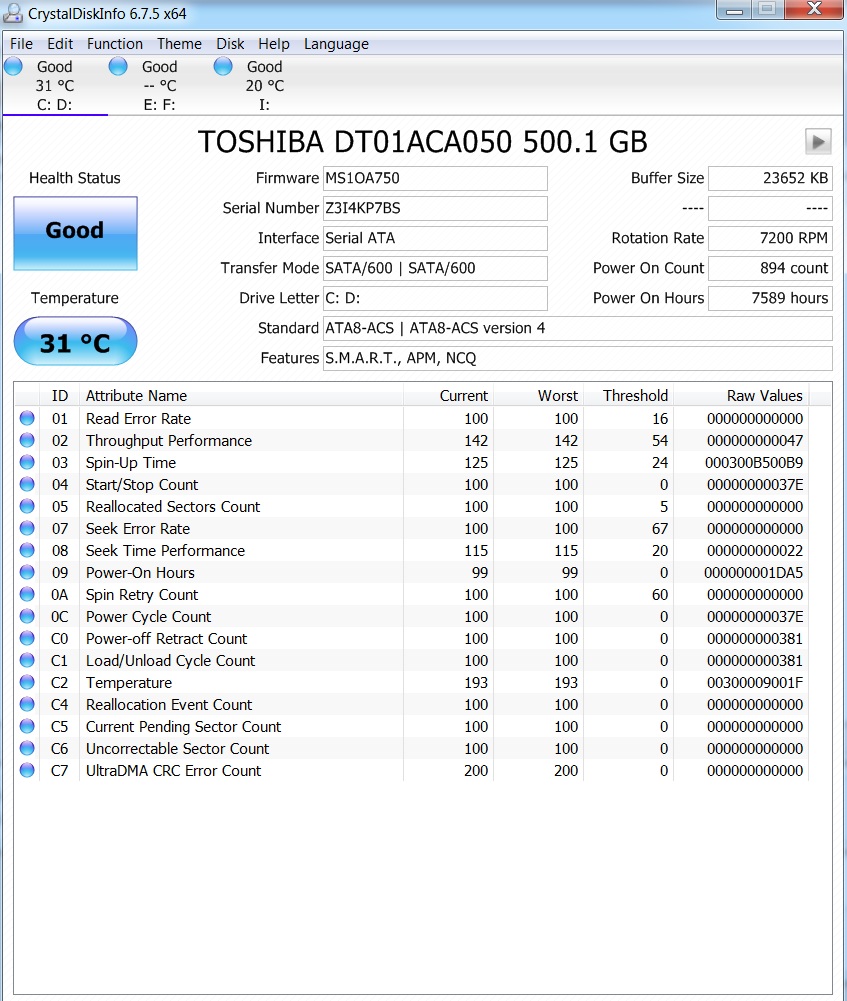
Task: Click the Good health status button
Action: pos(75,232)
